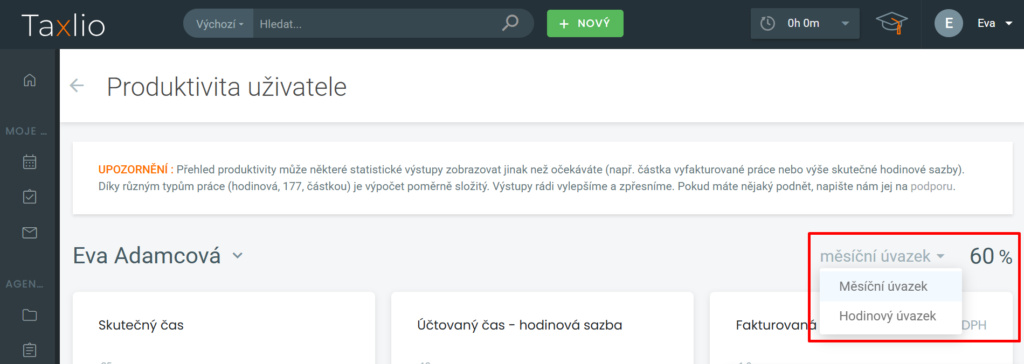
Task: Click the Eva user avatar circle
Action: [x=949, y=24]
